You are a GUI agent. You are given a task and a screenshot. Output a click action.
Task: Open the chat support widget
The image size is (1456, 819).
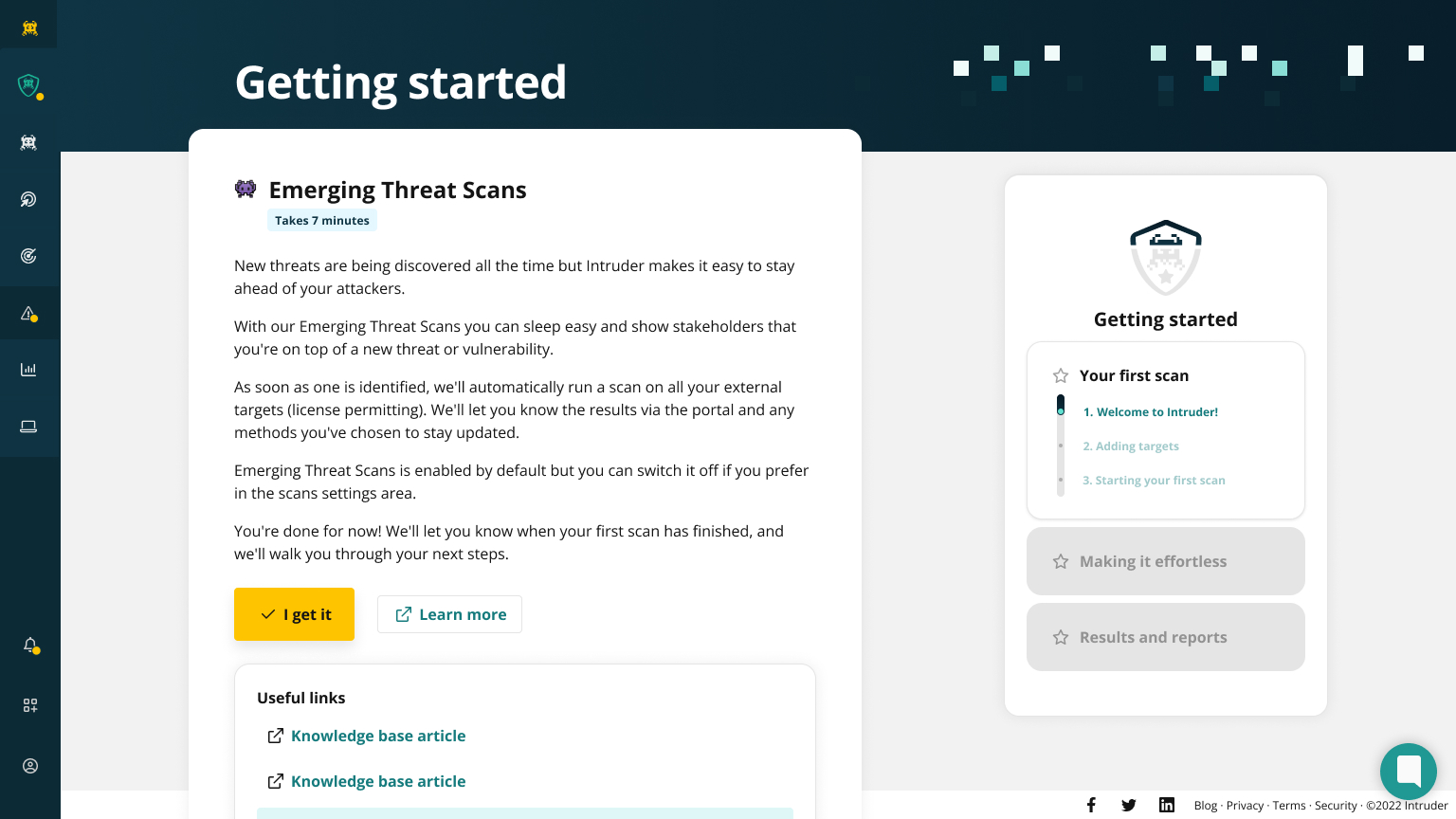click(1408, 771)
